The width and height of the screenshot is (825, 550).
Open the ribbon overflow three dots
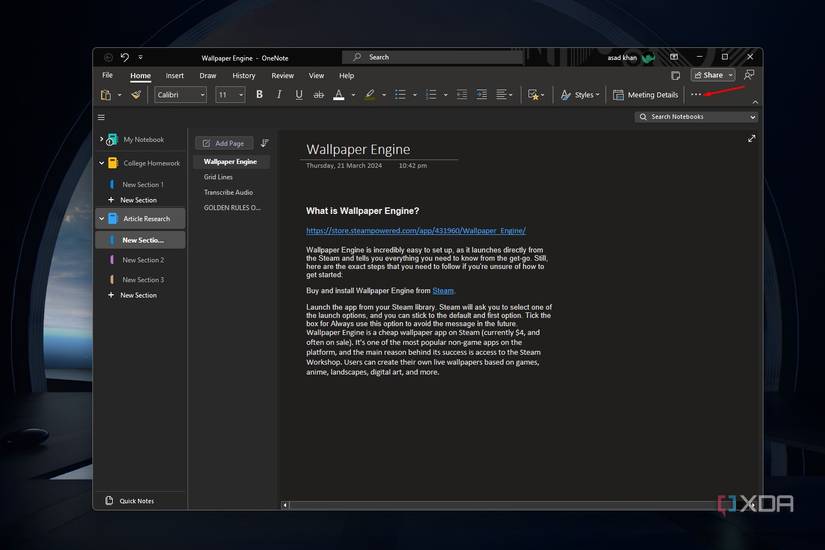tap(696, 95)
